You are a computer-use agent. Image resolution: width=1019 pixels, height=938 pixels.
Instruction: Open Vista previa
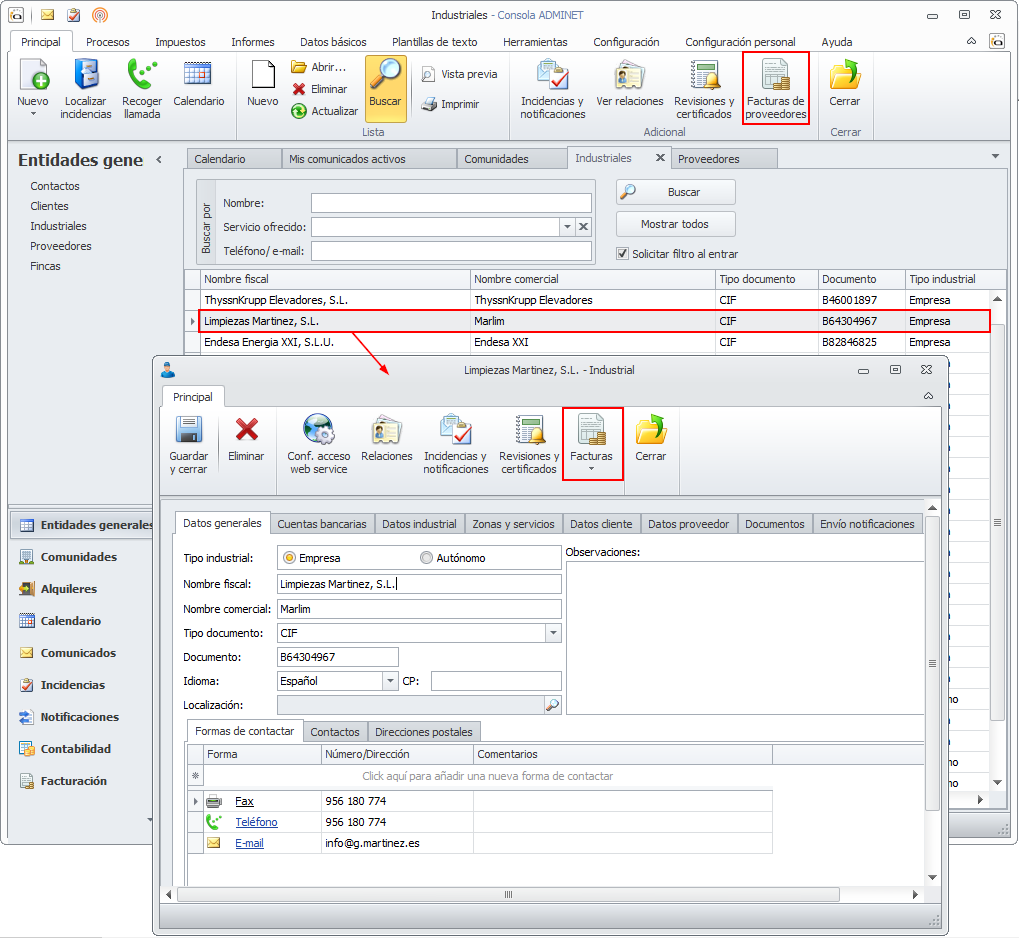point(459,74)
